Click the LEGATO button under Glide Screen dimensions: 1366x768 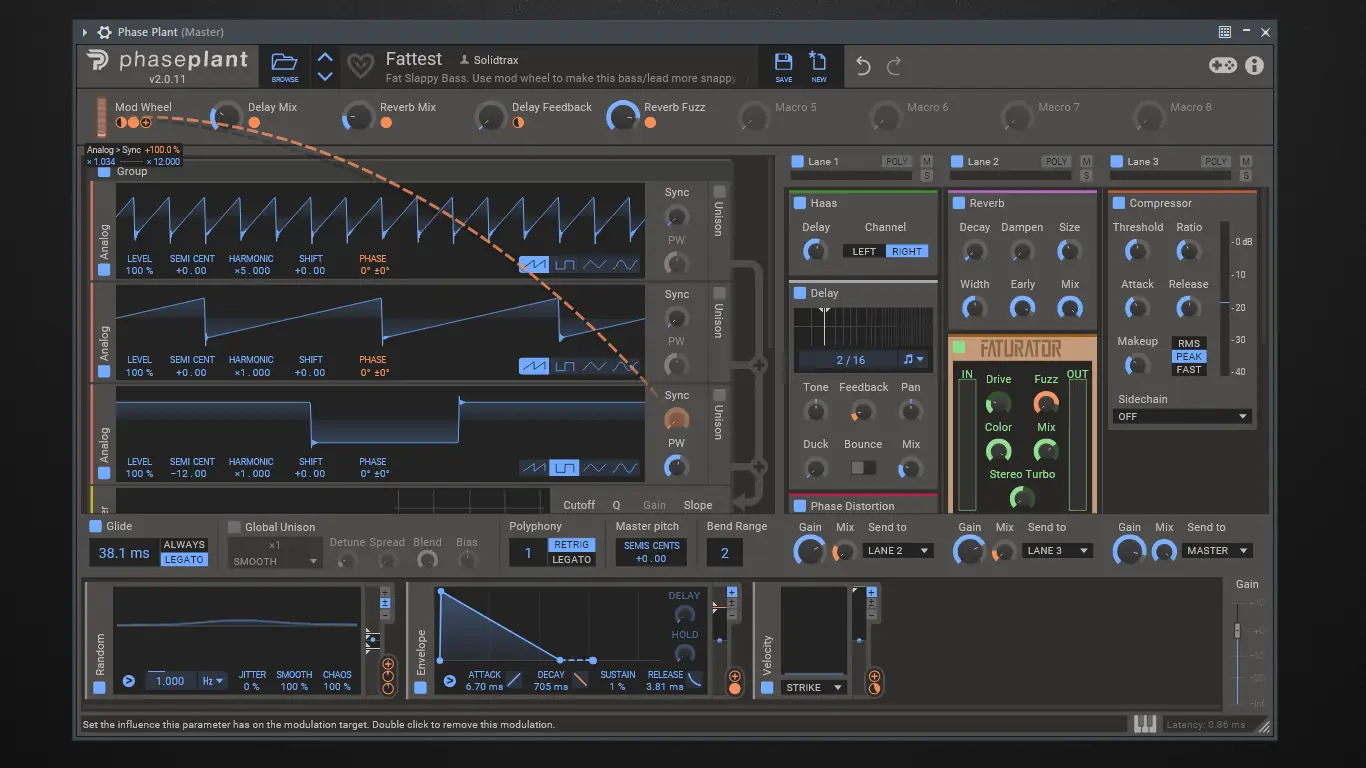(184, 559)
